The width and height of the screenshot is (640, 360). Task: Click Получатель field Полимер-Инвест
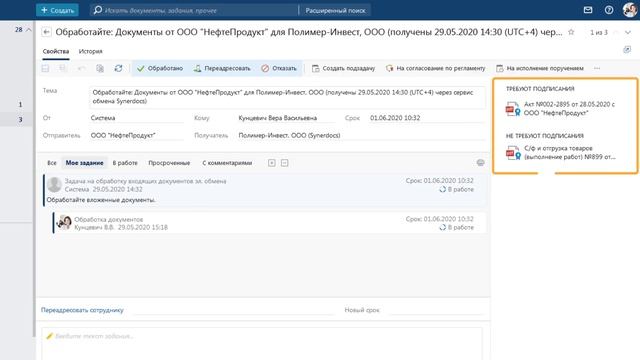[361, 136]
